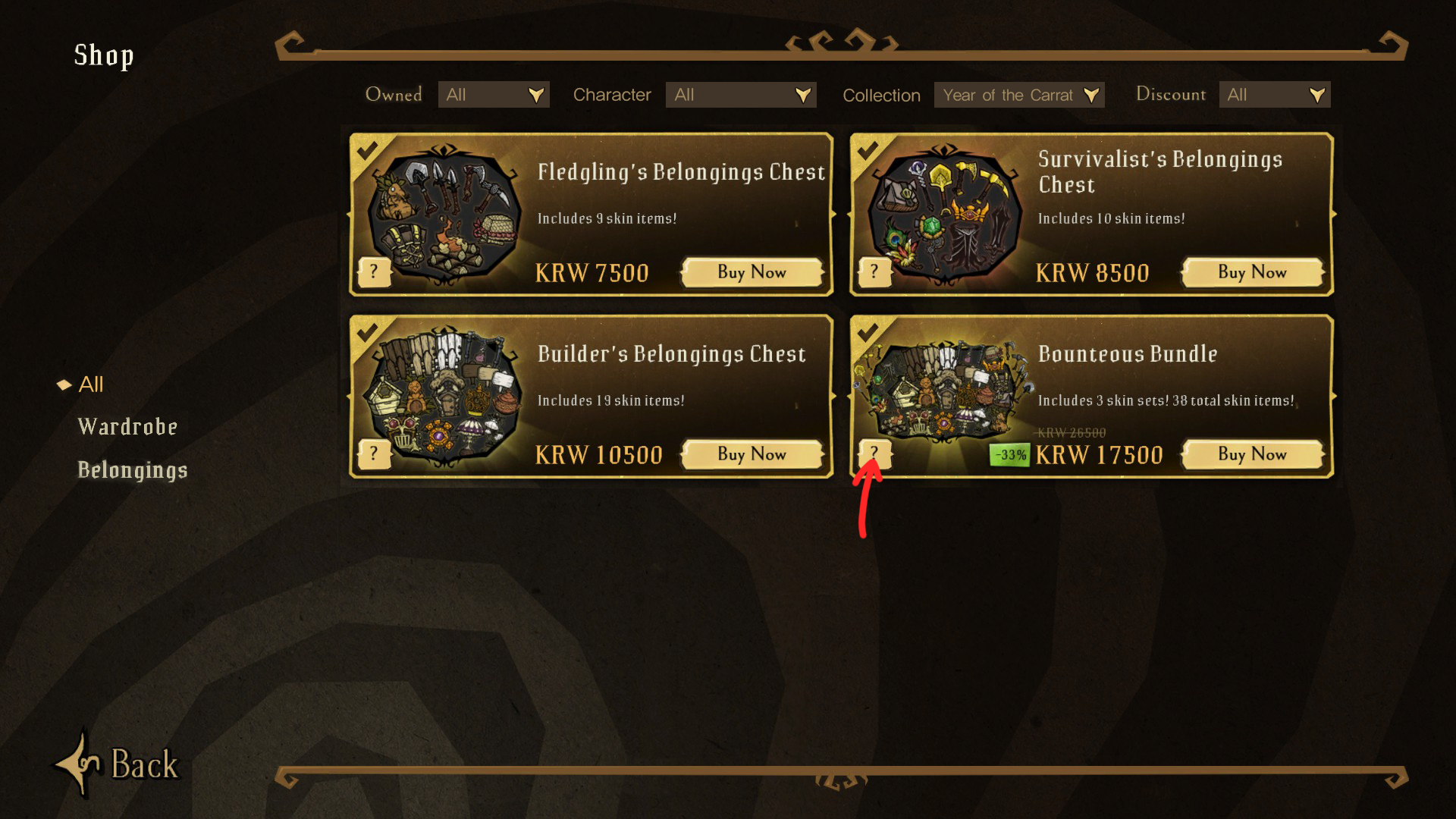
Task: Expand the Character filter dropdown
Action: 741,95
